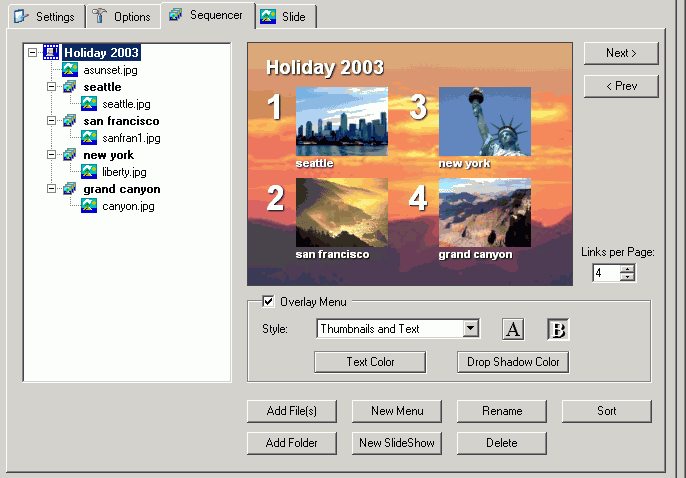Viewport: 686px width, 478px height.
Task: Collapse the seattle slideshow node
Action: point(52,87)
